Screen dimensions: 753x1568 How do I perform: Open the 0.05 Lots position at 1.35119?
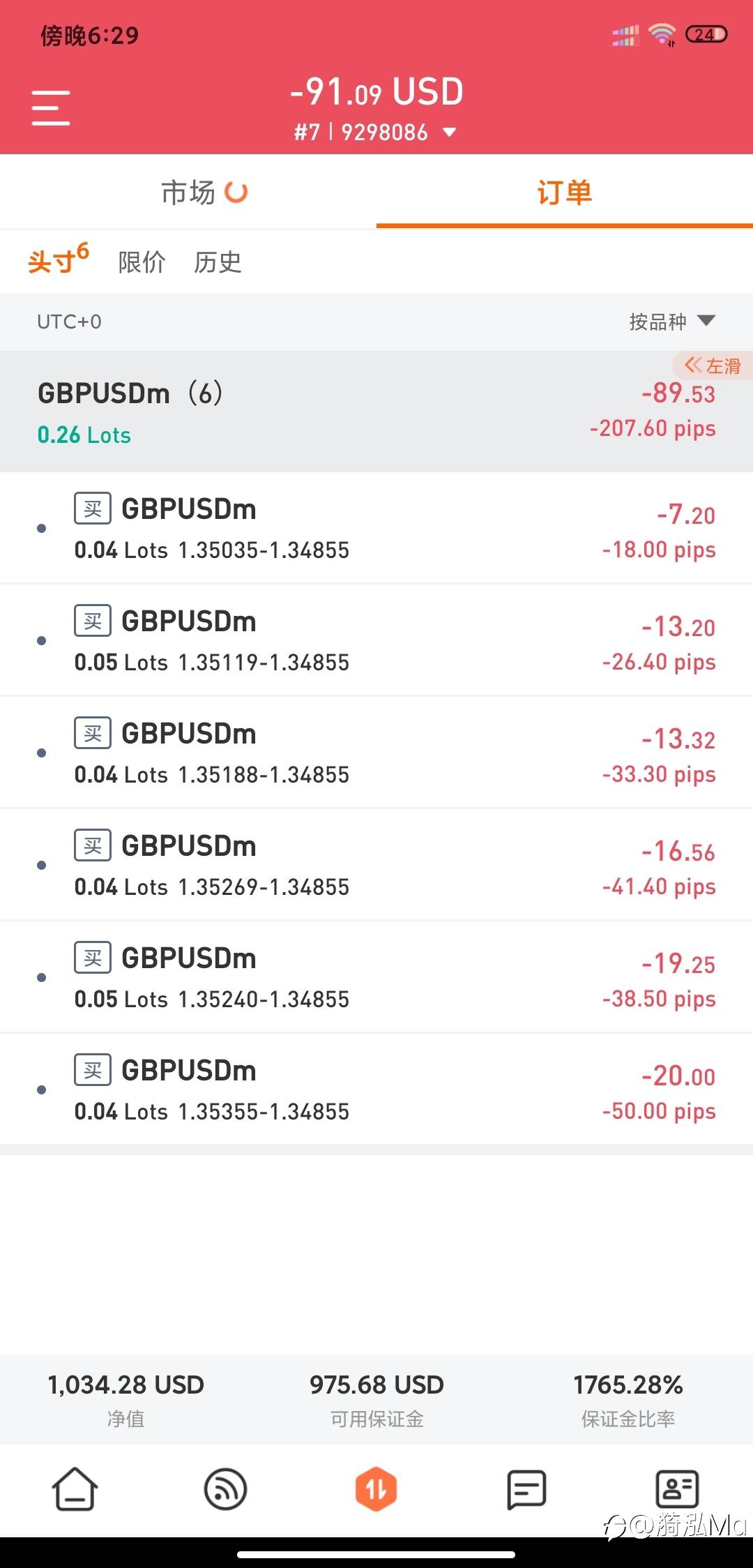[376, 640]
